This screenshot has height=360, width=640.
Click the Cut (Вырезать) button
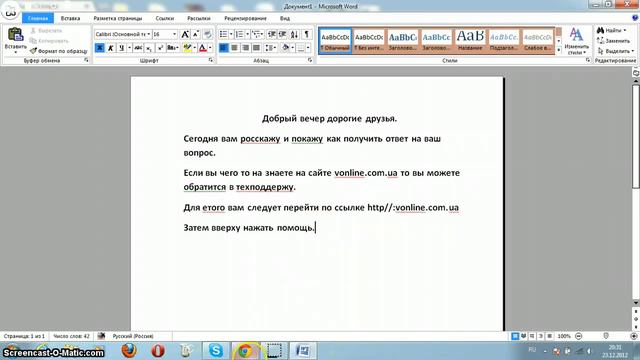46,31
